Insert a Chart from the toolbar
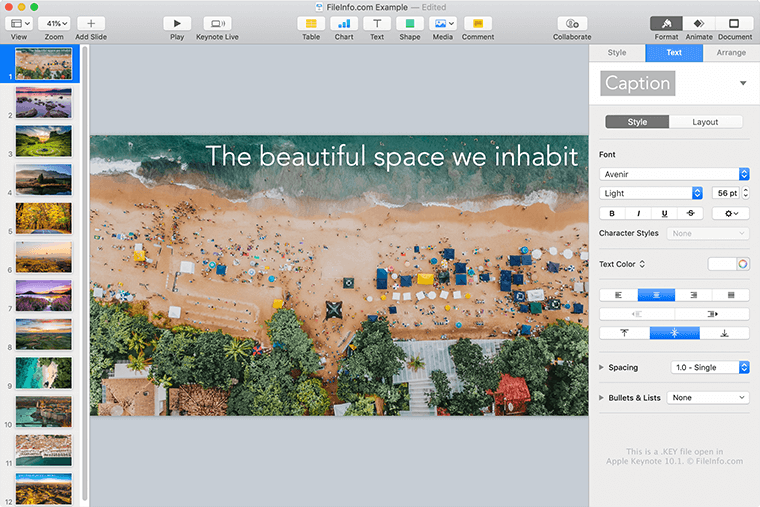The width and height of the screenshot is (760, 507). [x=344, y=23]
